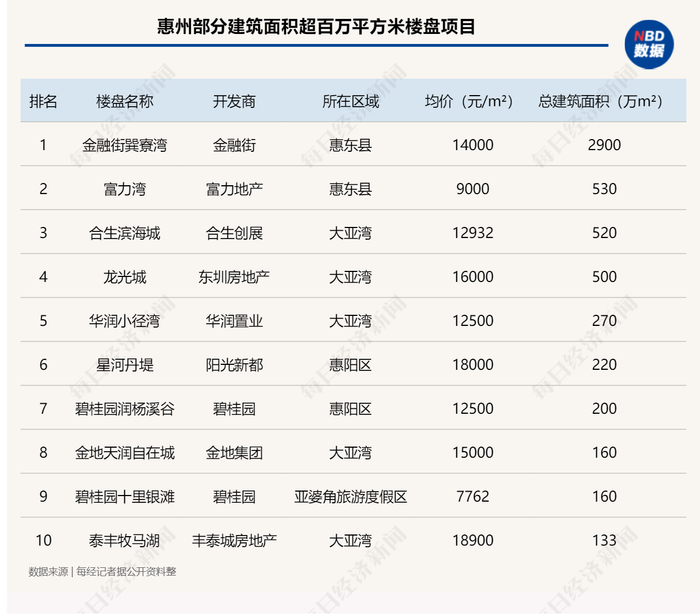
Task: Select the project name 富力湾
Action: point(125,189)
